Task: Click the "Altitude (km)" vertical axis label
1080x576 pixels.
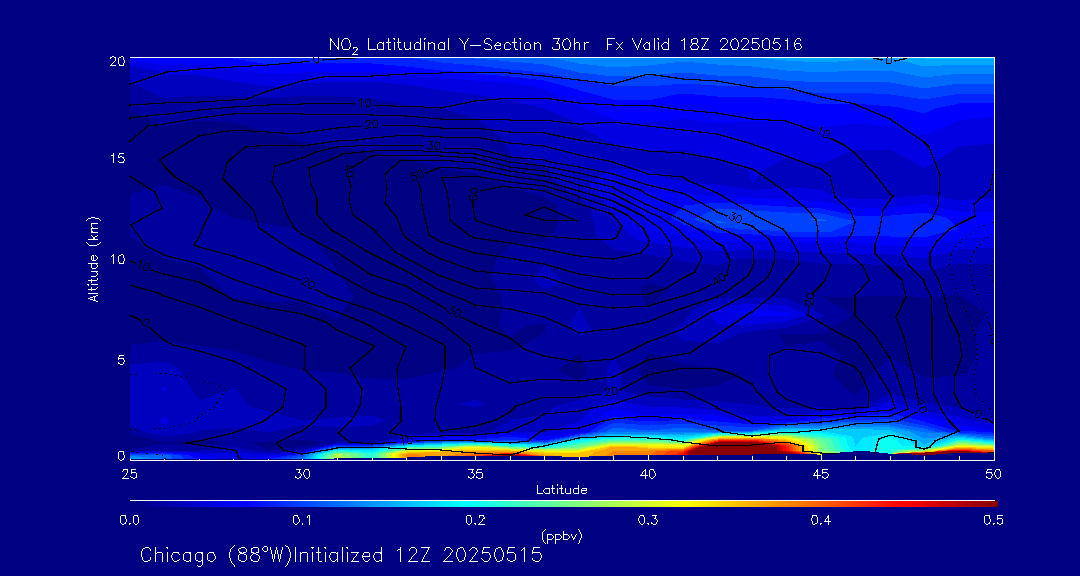Action: (x=94, y=260)
